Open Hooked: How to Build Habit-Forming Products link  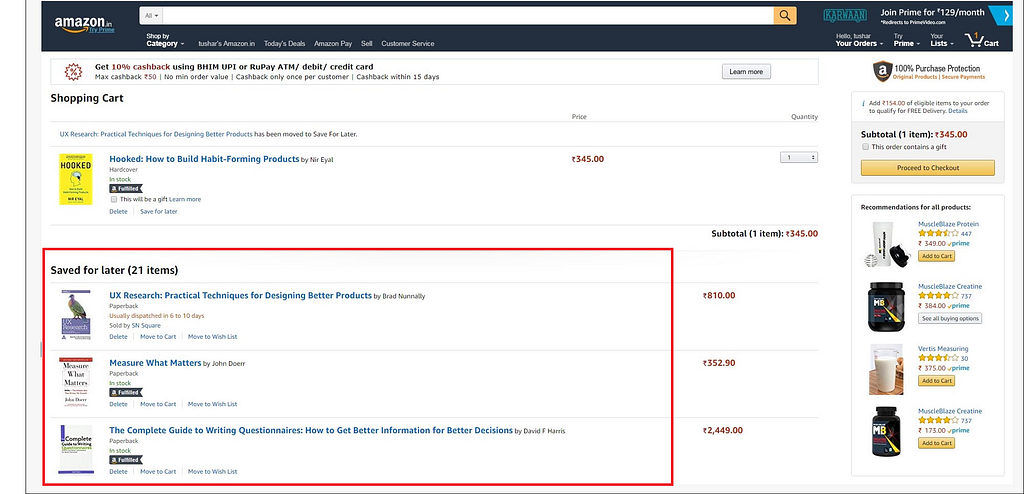(x=204, y=159)
